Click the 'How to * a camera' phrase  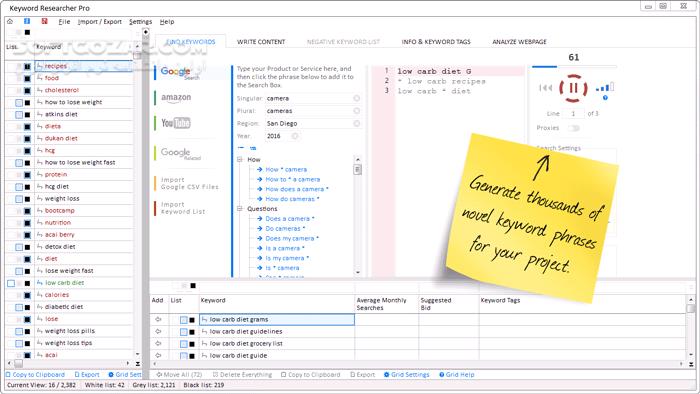point(293,179)
